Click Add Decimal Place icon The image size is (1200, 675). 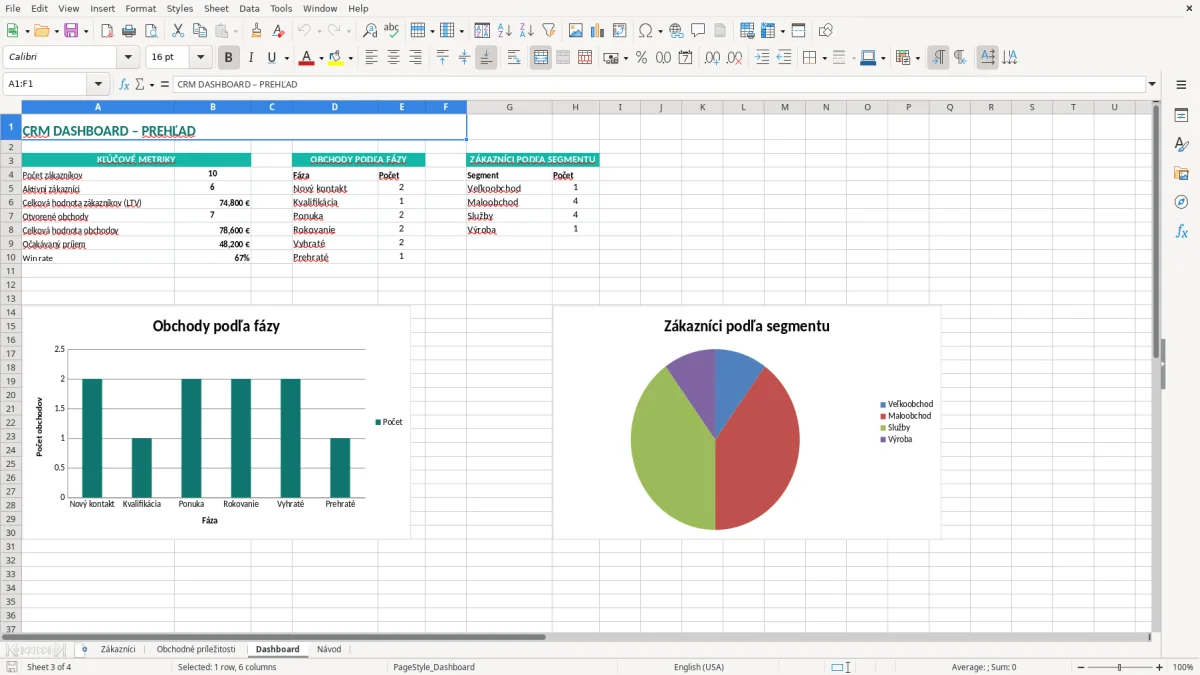click(x=713, y=58)
